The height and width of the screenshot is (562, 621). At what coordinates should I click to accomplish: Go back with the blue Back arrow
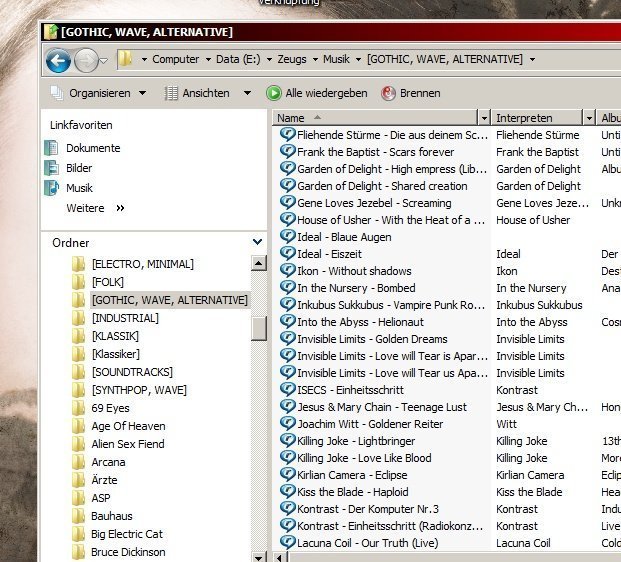pos(58,61)
